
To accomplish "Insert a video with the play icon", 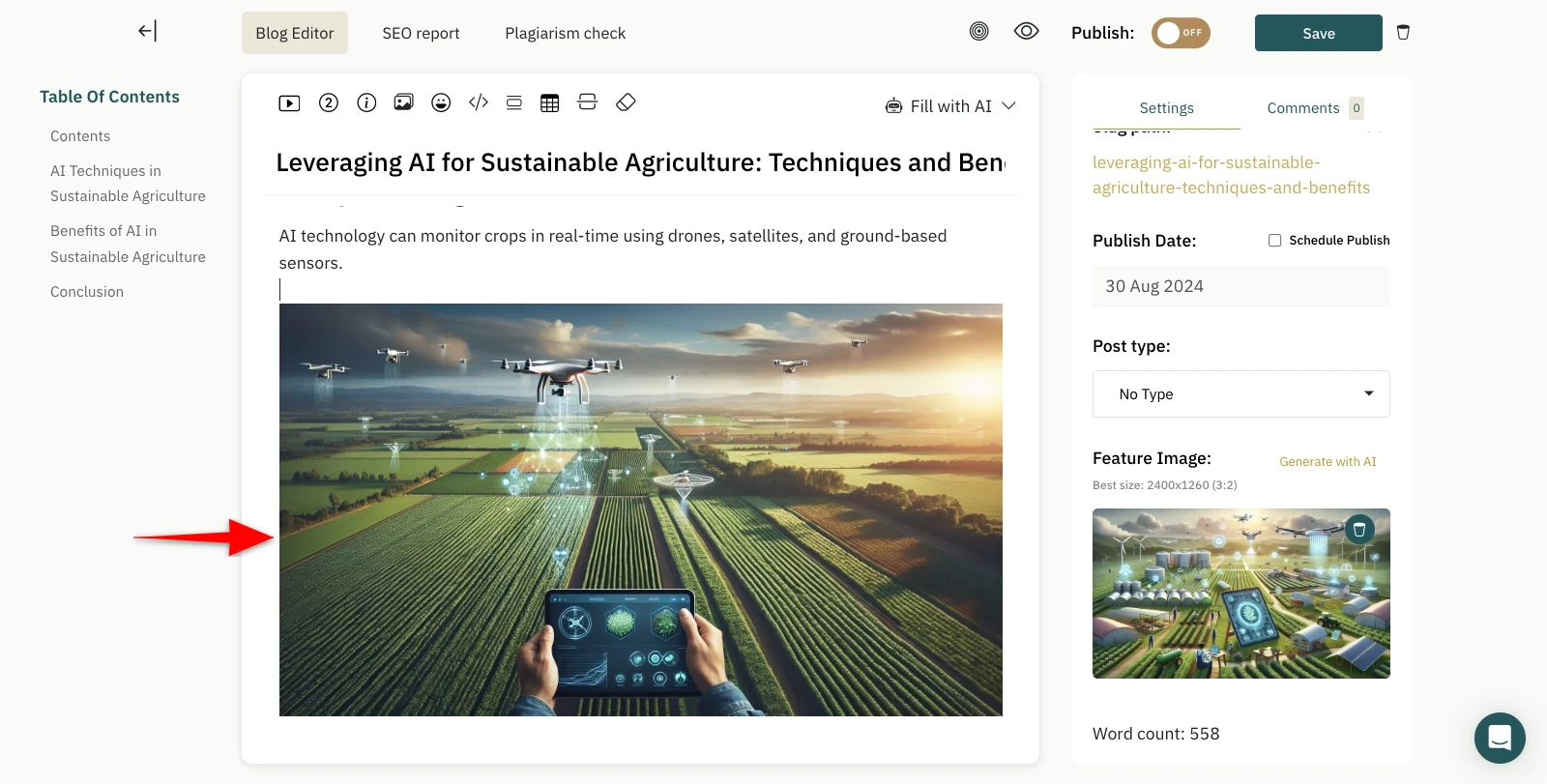I will coord(289,103).
